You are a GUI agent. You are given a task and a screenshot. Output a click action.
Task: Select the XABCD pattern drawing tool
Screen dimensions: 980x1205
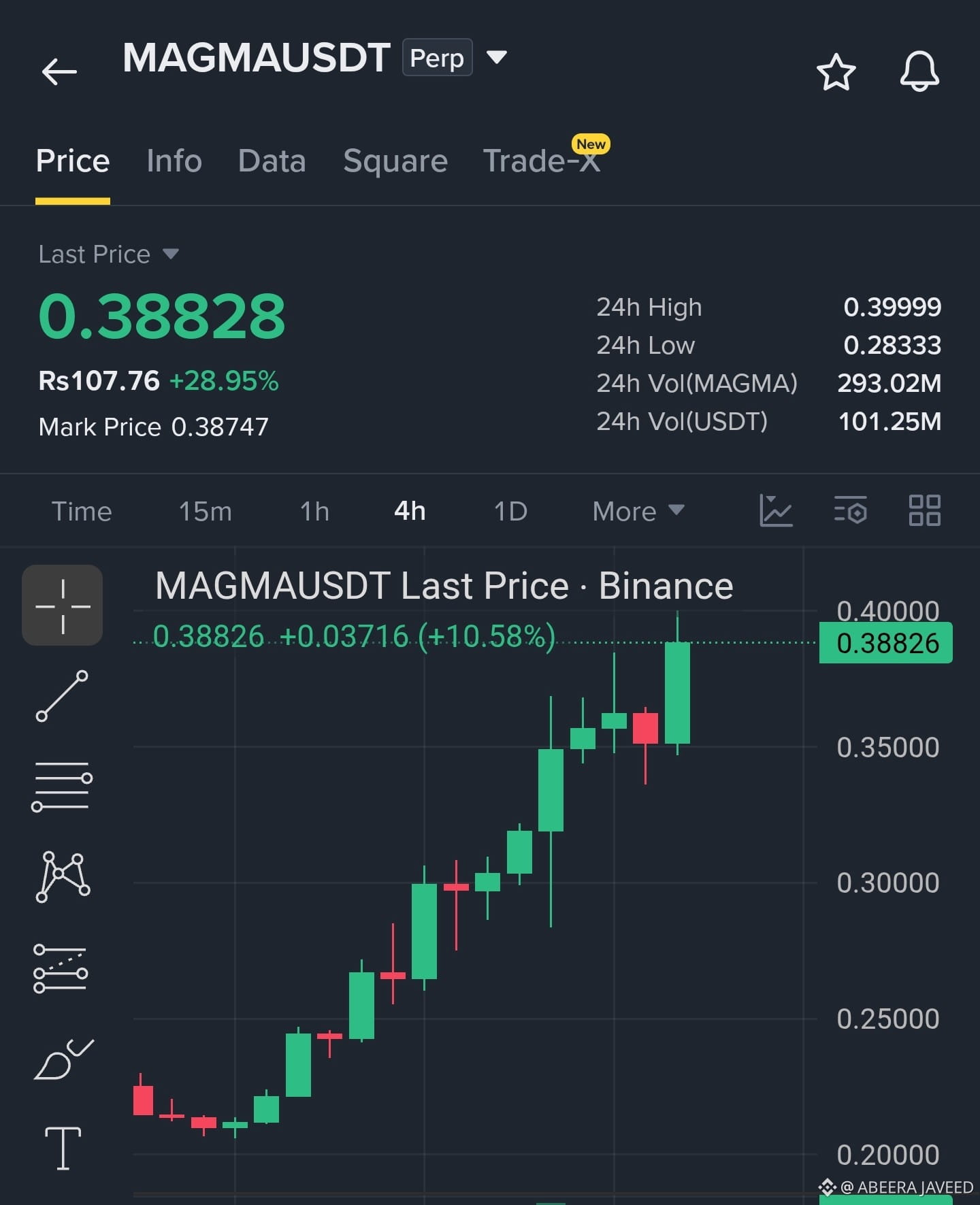pos(62,877)
